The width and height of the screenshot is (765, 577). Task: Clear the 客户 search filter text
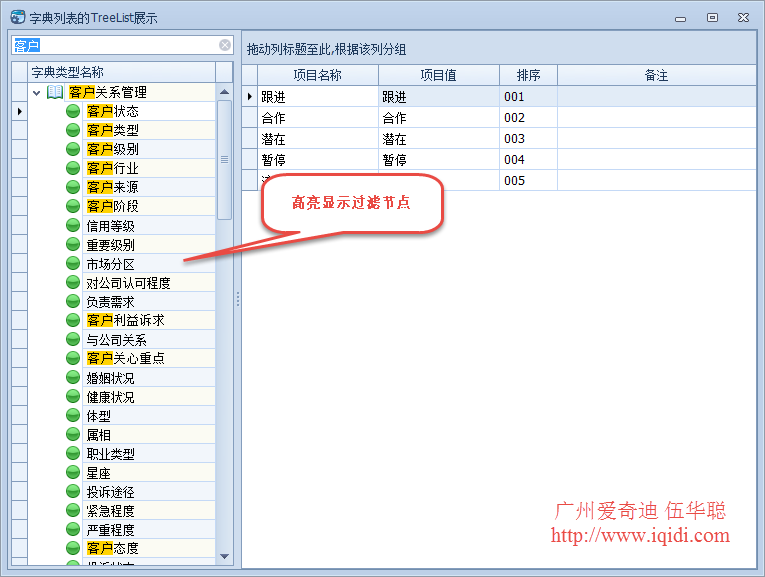(x=225, y=45)
